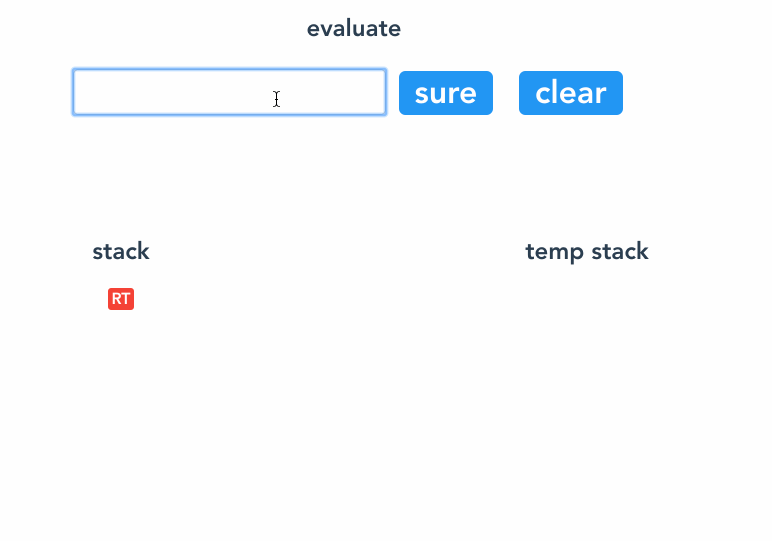Select the text box left of sure
772x541 pixels.
tap(229, 92)
